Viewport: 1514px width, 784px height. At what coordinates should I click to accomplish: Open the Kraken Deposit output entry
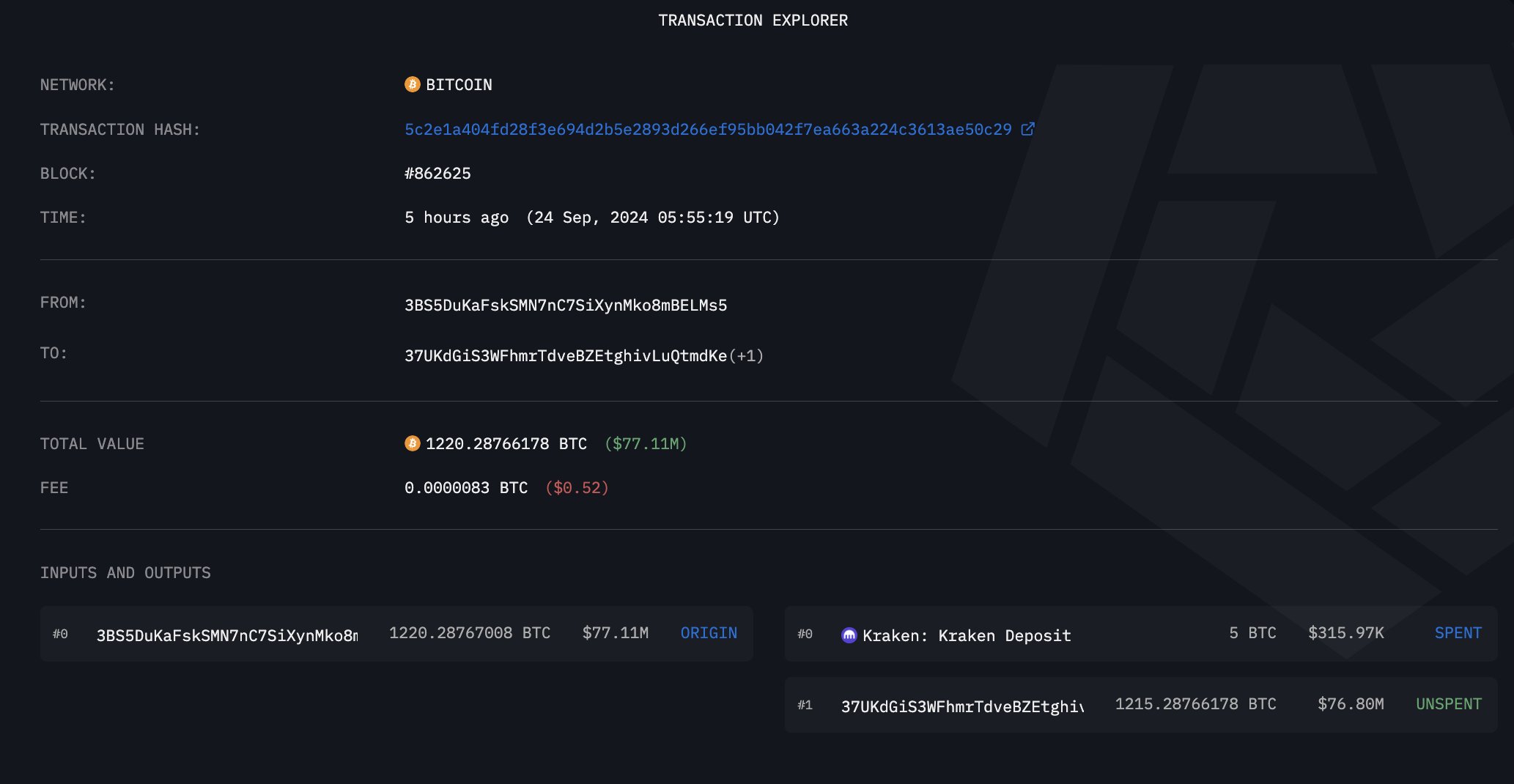point(967,635)
